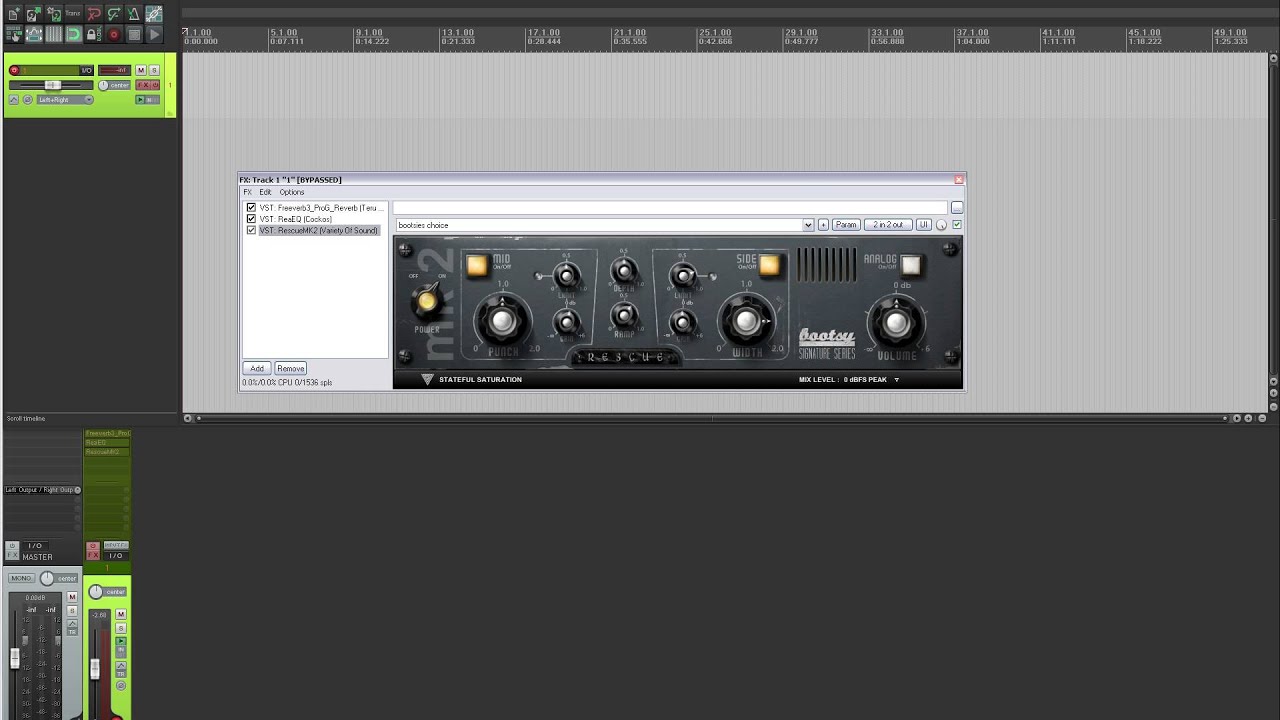Screen dimensions: 1280x720
Task: Toggle the SIDE On/Off button
Action: click(770, 264)
